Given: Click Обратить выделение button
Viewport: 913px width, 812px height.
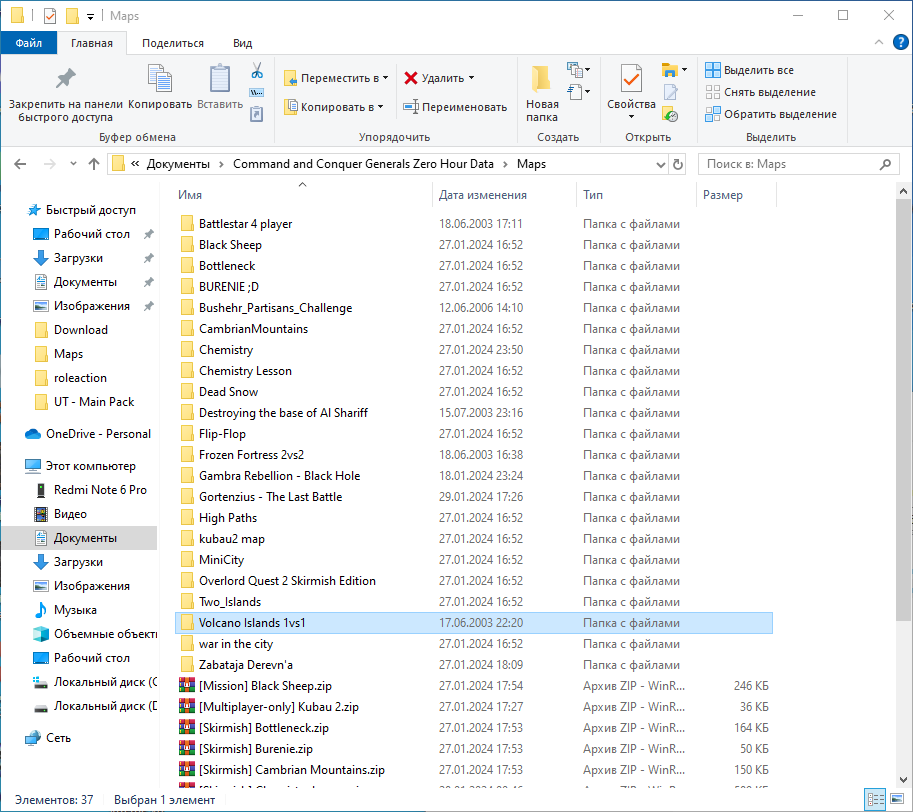Looking at the screenshot, I should (x=771, y=114).
